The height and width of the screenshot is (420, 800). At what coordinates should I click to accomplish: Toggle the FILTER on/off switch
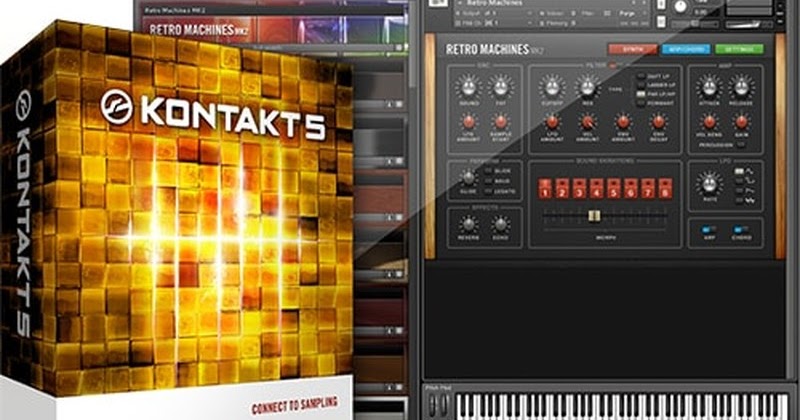613,65
